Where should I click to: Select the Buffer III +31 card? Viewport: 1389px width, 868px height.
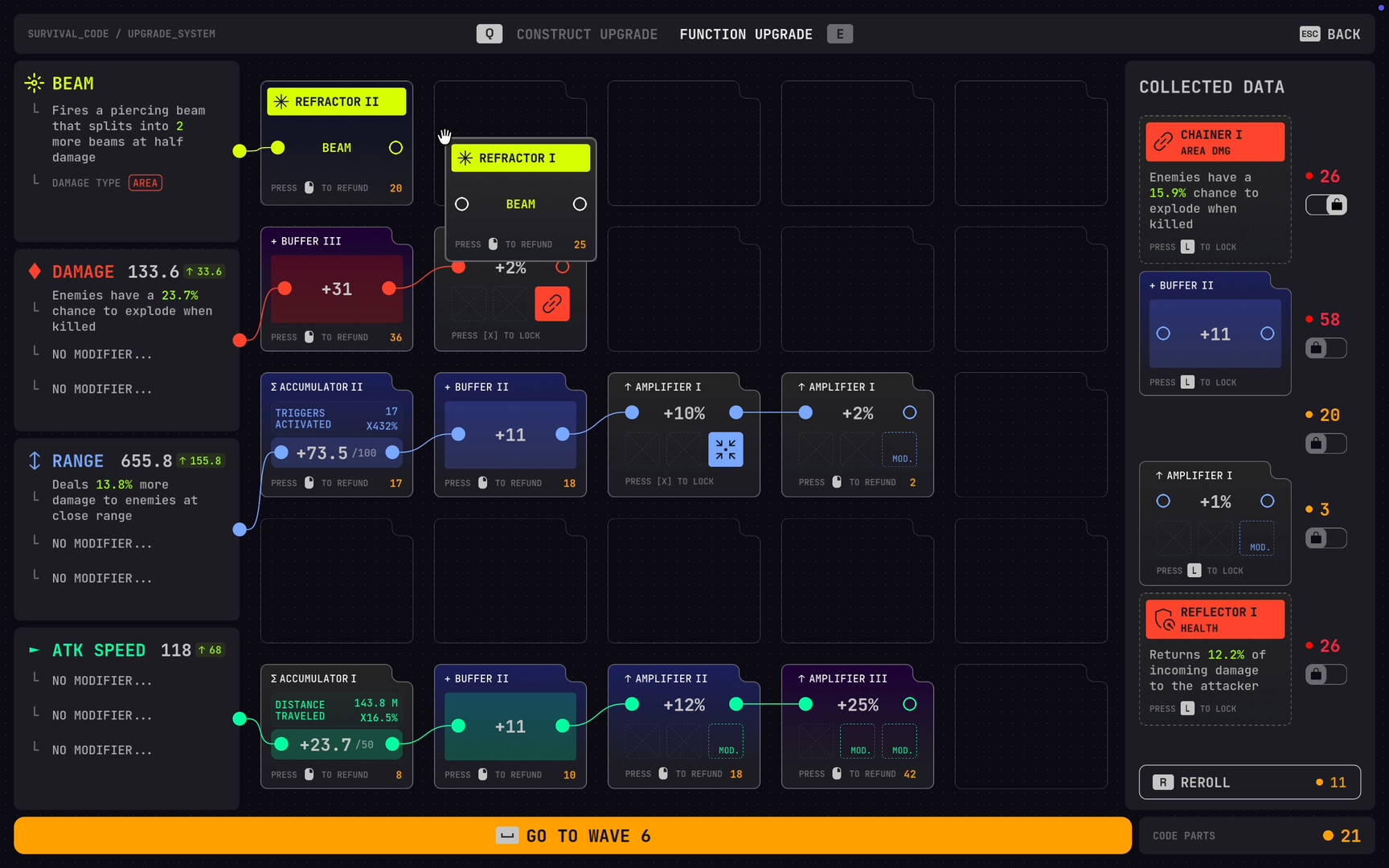(x=337, y=289)
